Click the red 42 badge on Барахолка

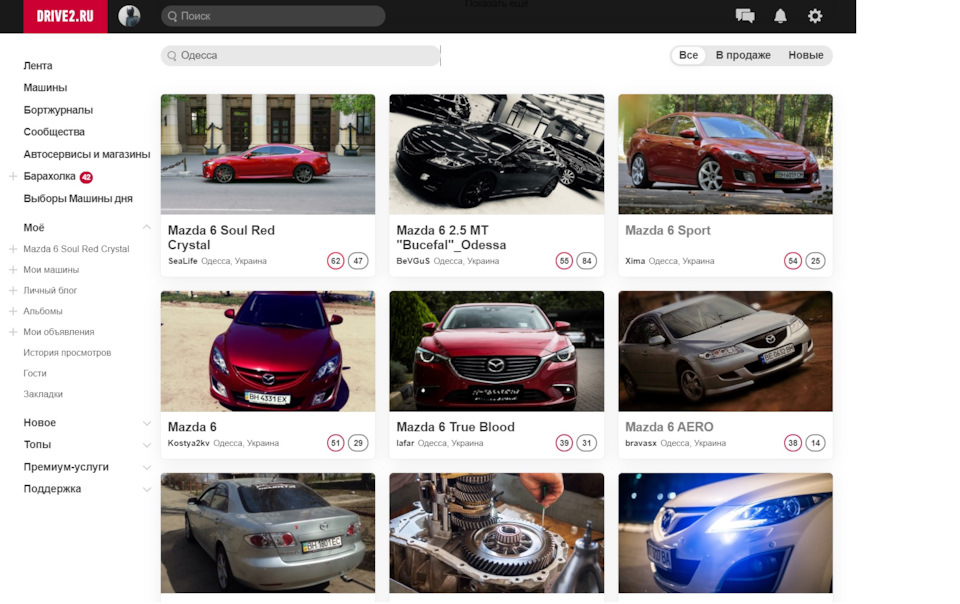pyautogui.click(x=86, y=177)
